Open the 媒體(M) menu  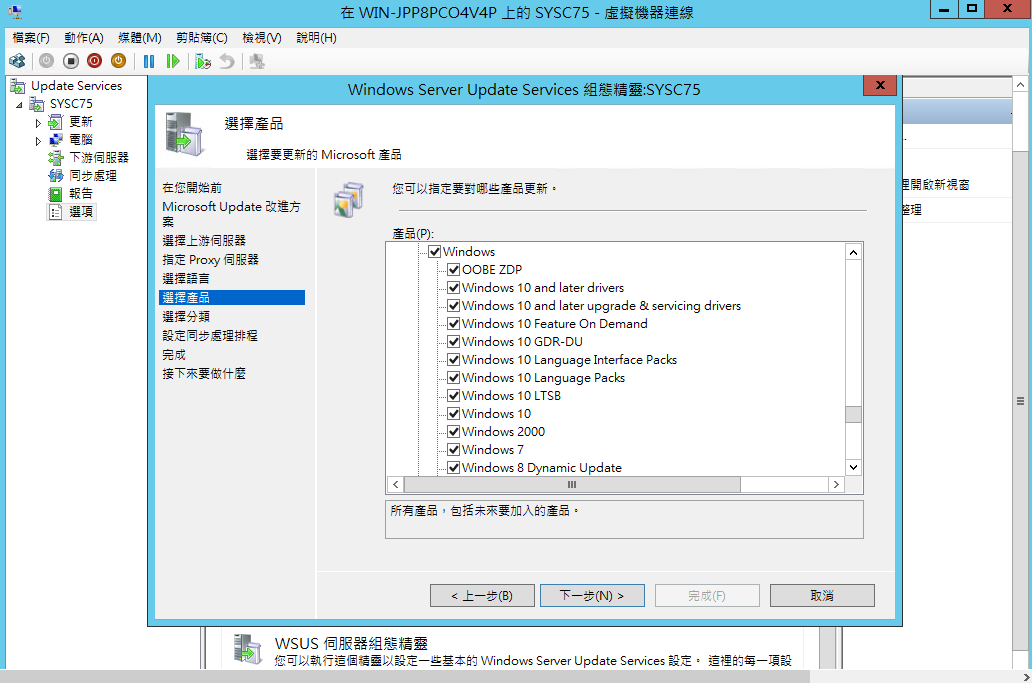140,38
